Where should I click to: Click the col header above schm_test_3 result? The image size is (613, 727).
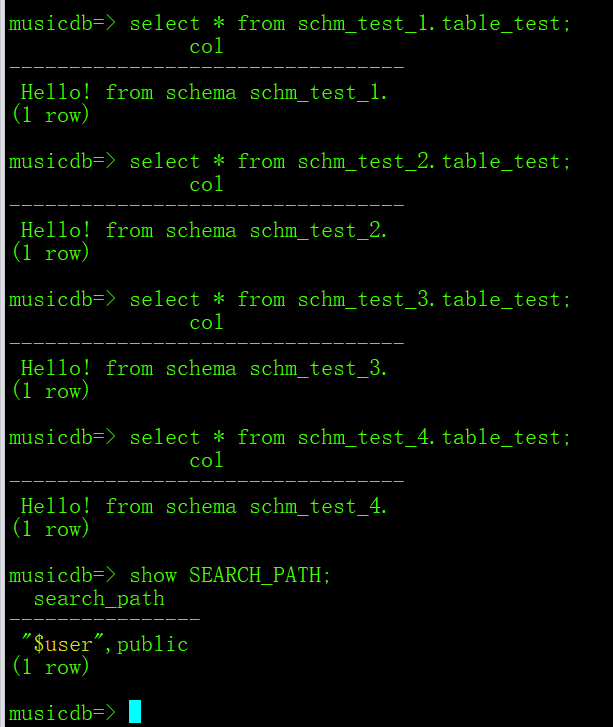(206, 323)
